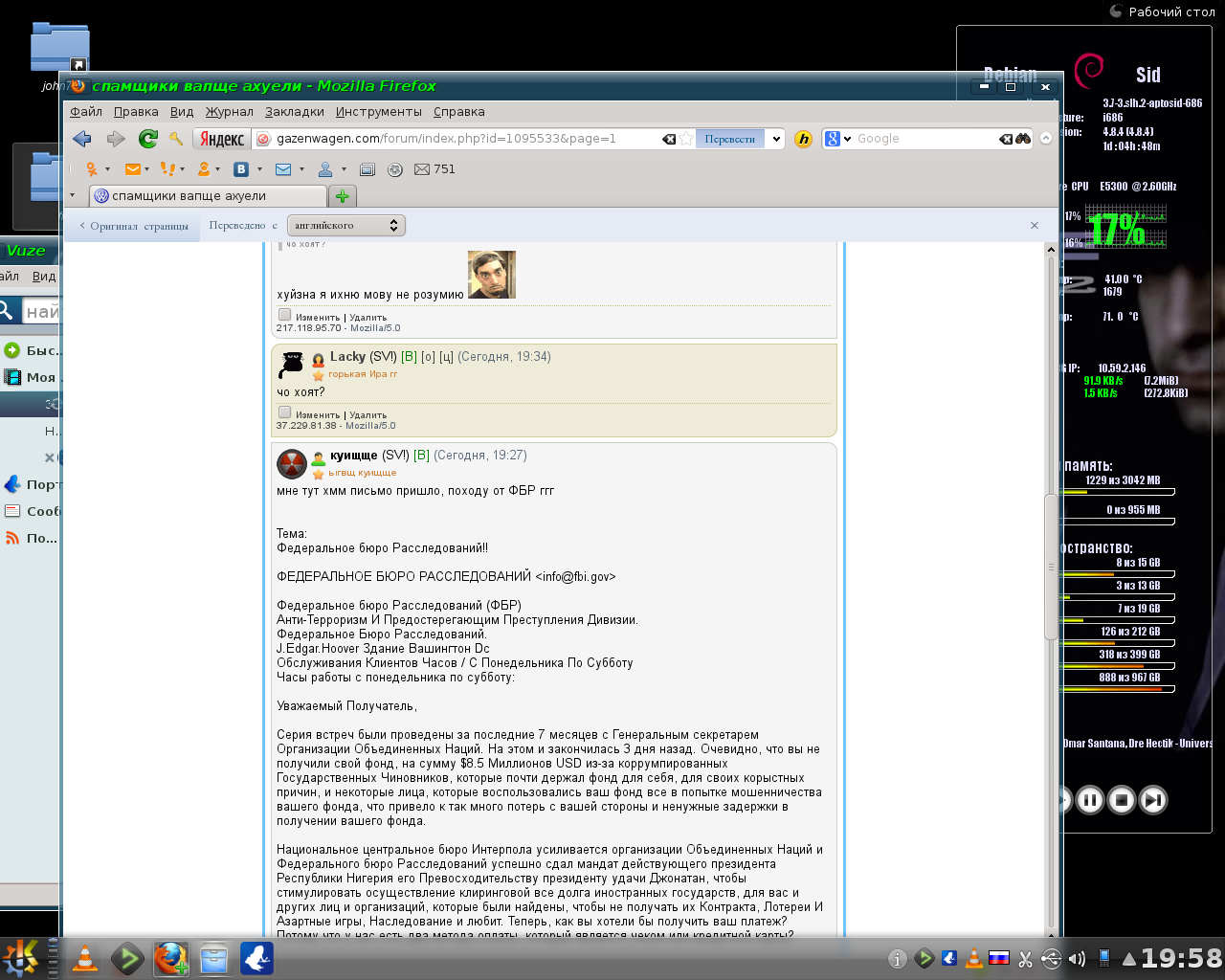The image size is (1225, 980).
Task: Open the Справка menu
Action: (459, 112)
